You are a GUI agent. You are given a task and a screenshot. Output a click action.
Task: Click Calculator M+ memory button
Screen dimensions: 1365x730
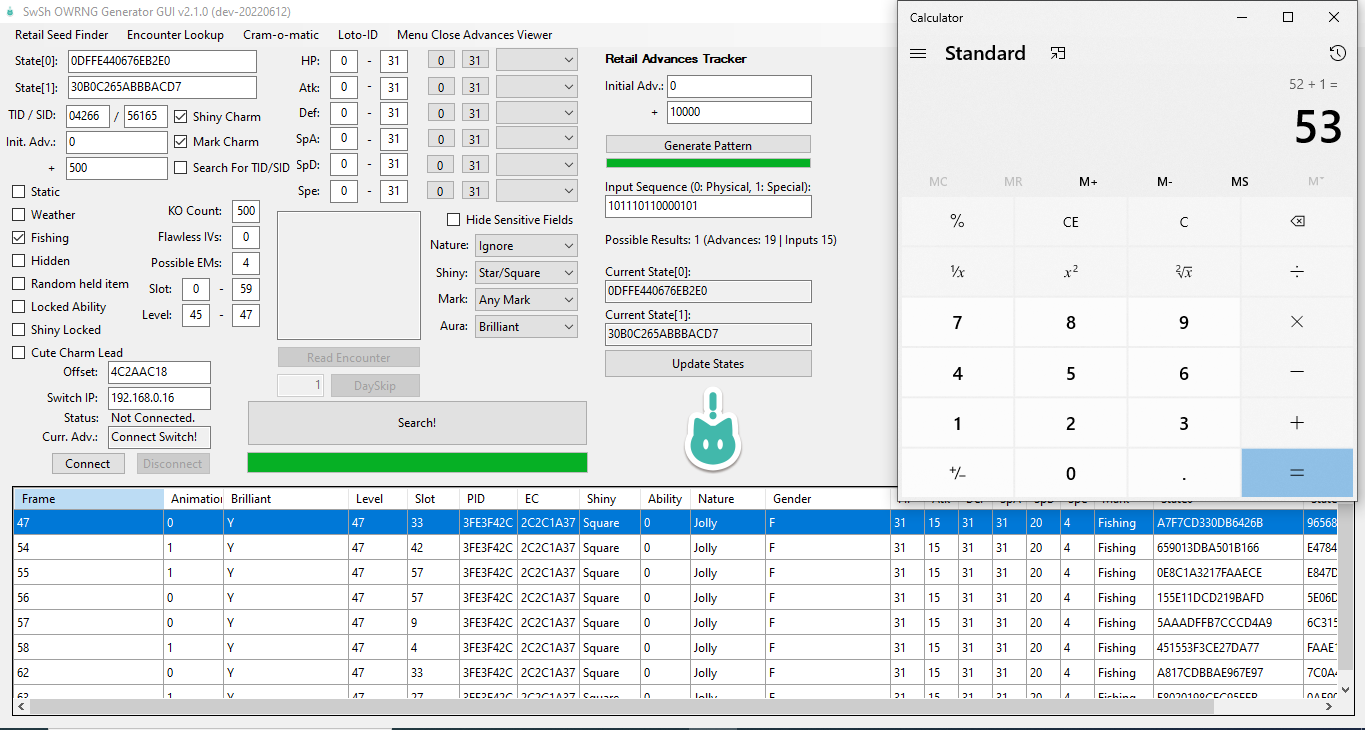(x=1088, y=182)
